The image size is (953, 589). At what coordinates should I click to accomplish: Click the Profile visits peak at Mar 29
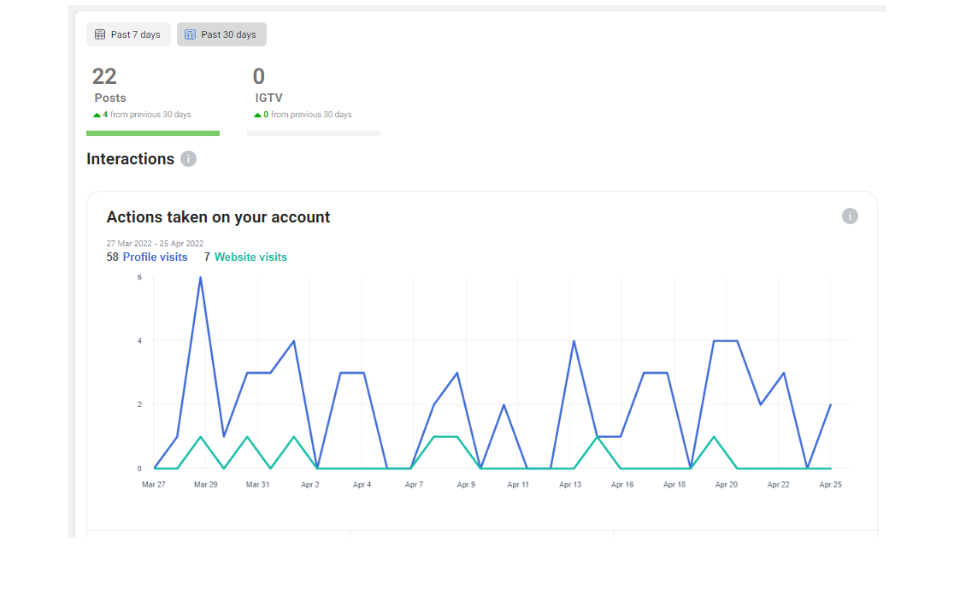pos(201,277)
